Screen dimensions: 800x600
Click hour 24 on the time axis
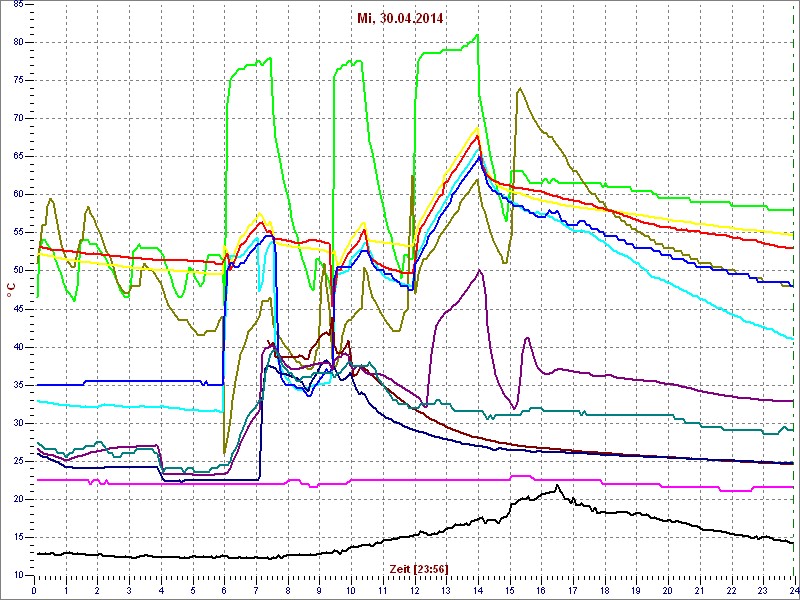pos(793,590)
